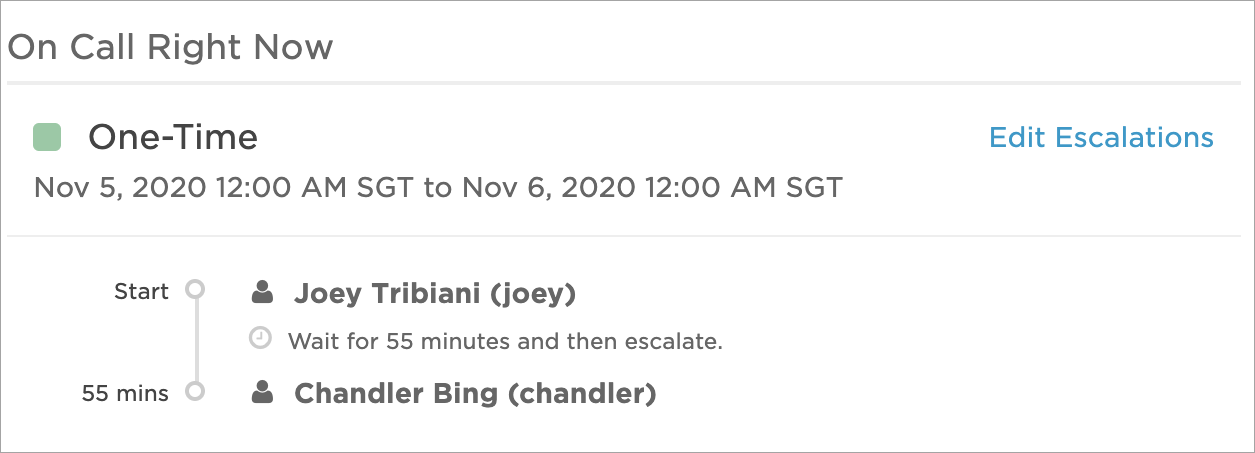Open the Edit Escalations link
Screen dimensions: 1255x453
(x=1101, y=137)
